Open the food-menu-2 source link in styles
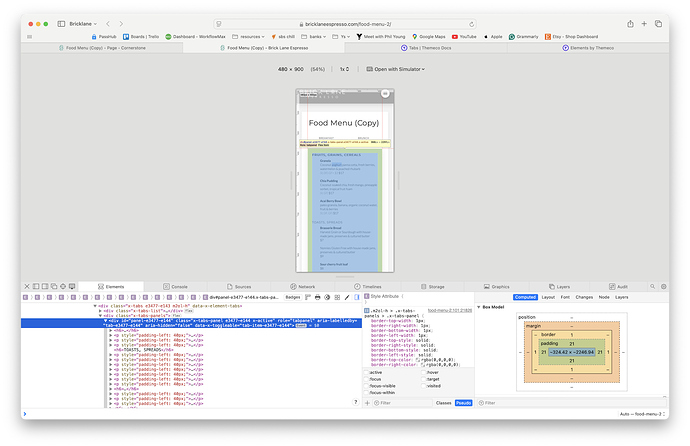Viewport: 690px width, 446px height. coord(449,311)
